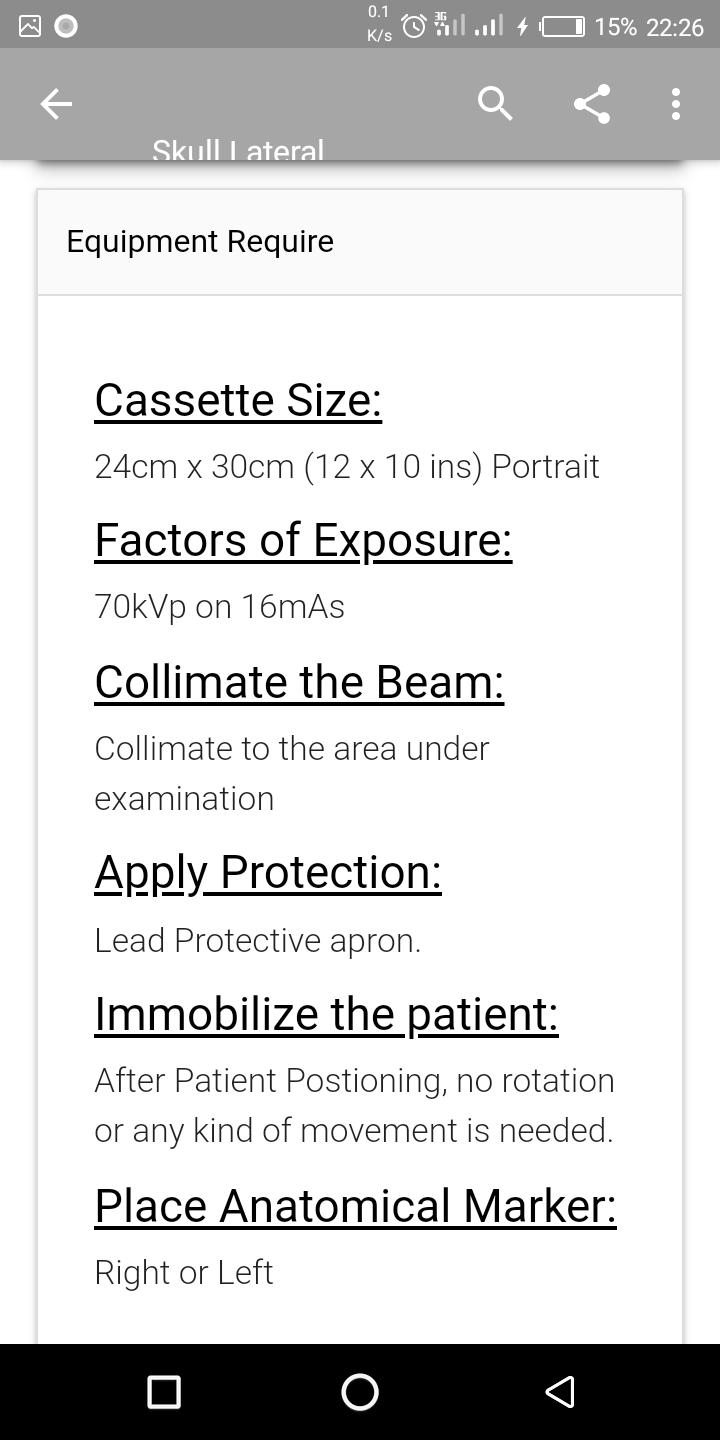
Task: Tap the battery indicator in status bar
Action: pos(563,26)
